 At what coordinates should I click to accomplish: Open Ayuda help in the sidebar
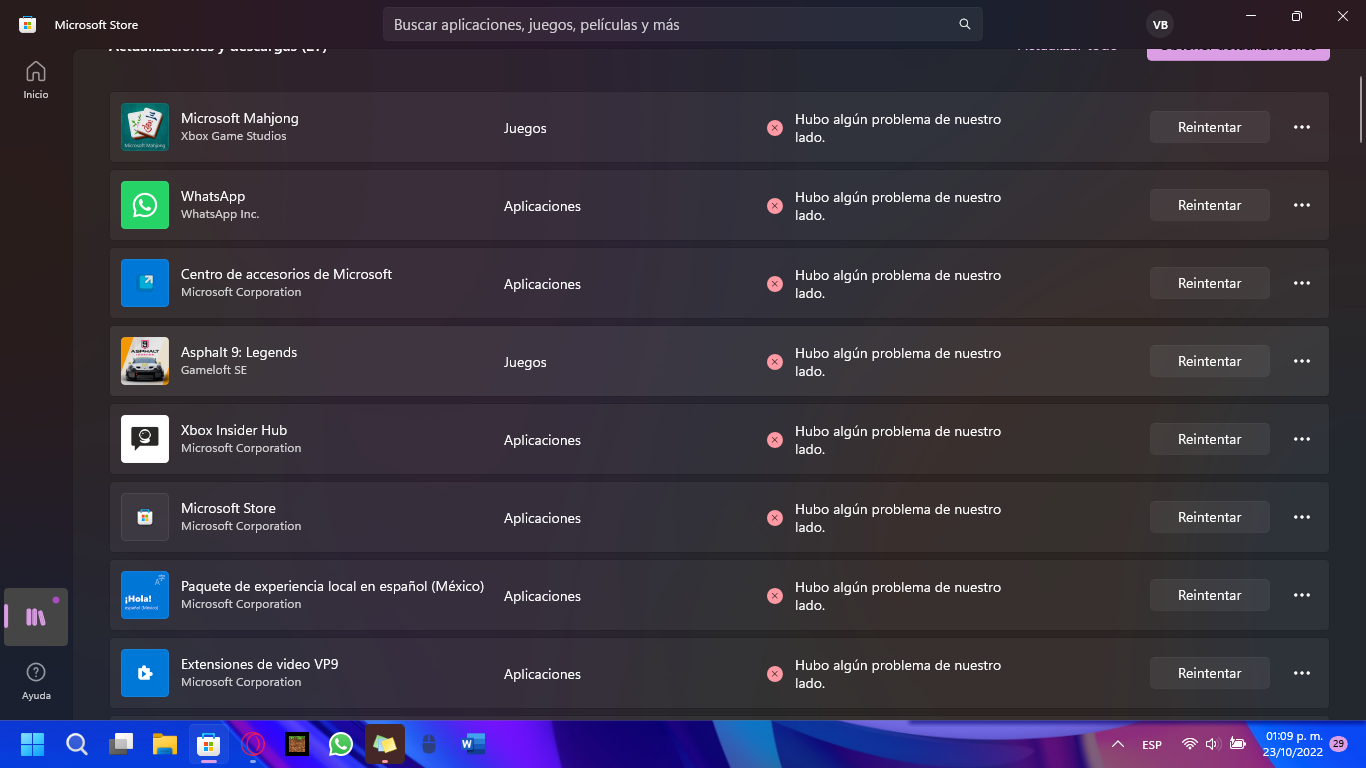pyautogui.click(x=36, y=681)
